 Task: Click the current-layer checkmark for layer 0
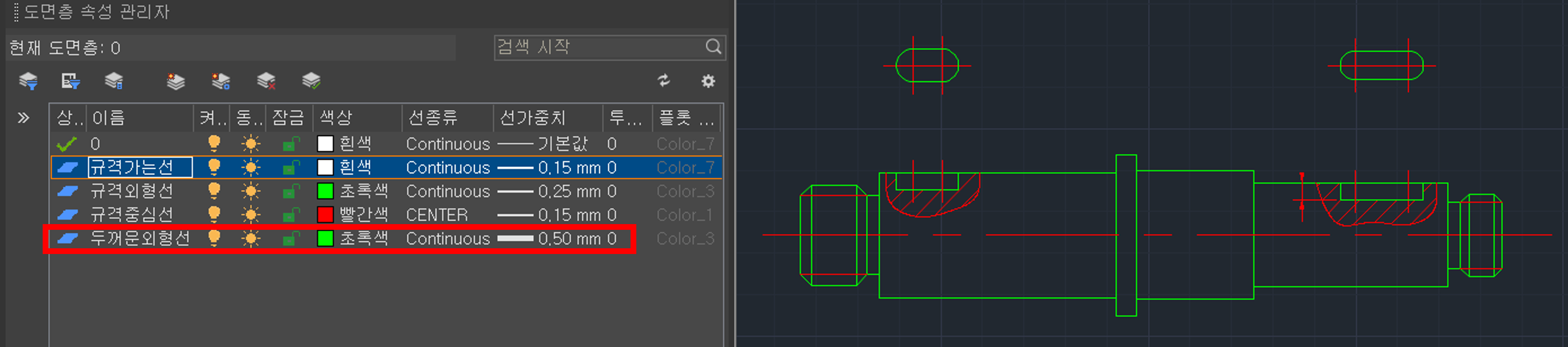(66, 144)
